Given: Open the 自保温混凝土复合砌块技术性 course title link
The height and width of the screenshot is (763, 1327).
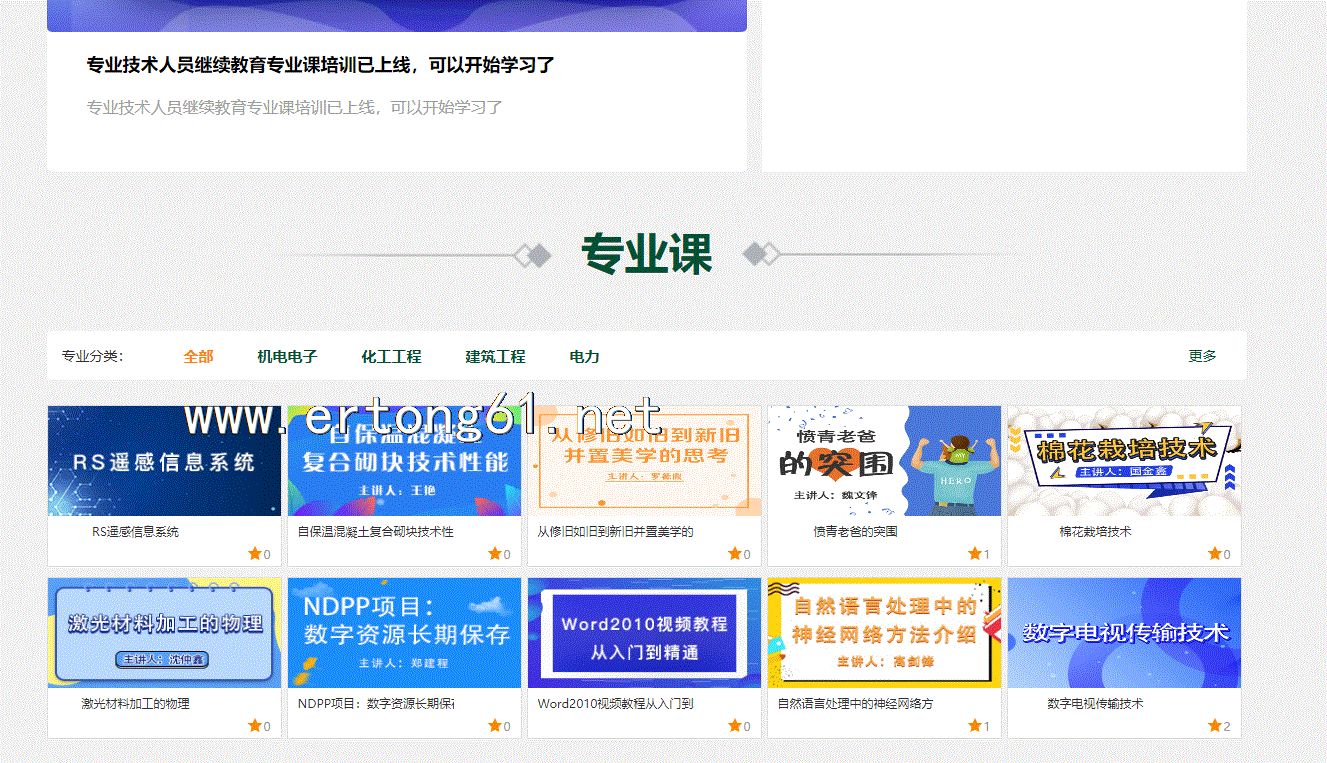Looking at the screenshot, I should (376, 532).
